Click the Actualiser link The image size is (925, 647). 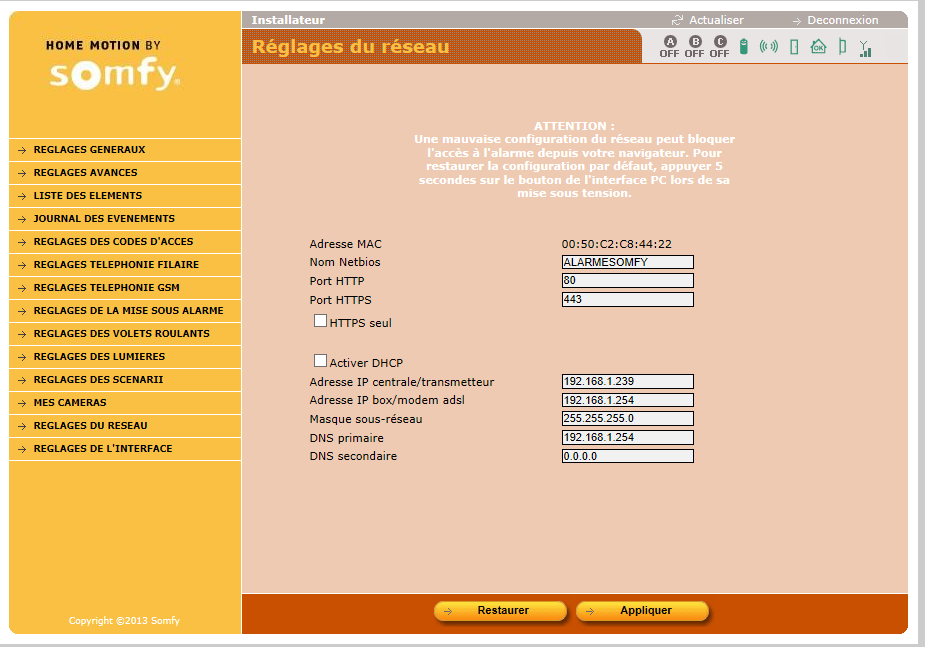716,20
